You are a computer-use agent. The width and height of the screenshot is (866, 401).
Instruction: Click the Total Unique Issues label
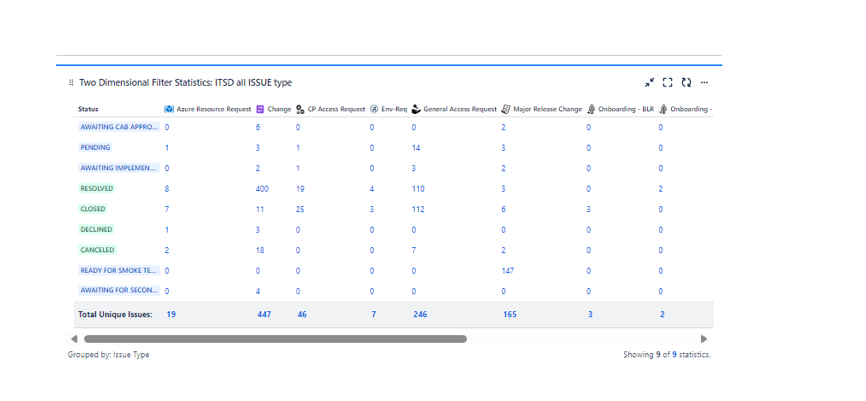click(x=115, y=314)
